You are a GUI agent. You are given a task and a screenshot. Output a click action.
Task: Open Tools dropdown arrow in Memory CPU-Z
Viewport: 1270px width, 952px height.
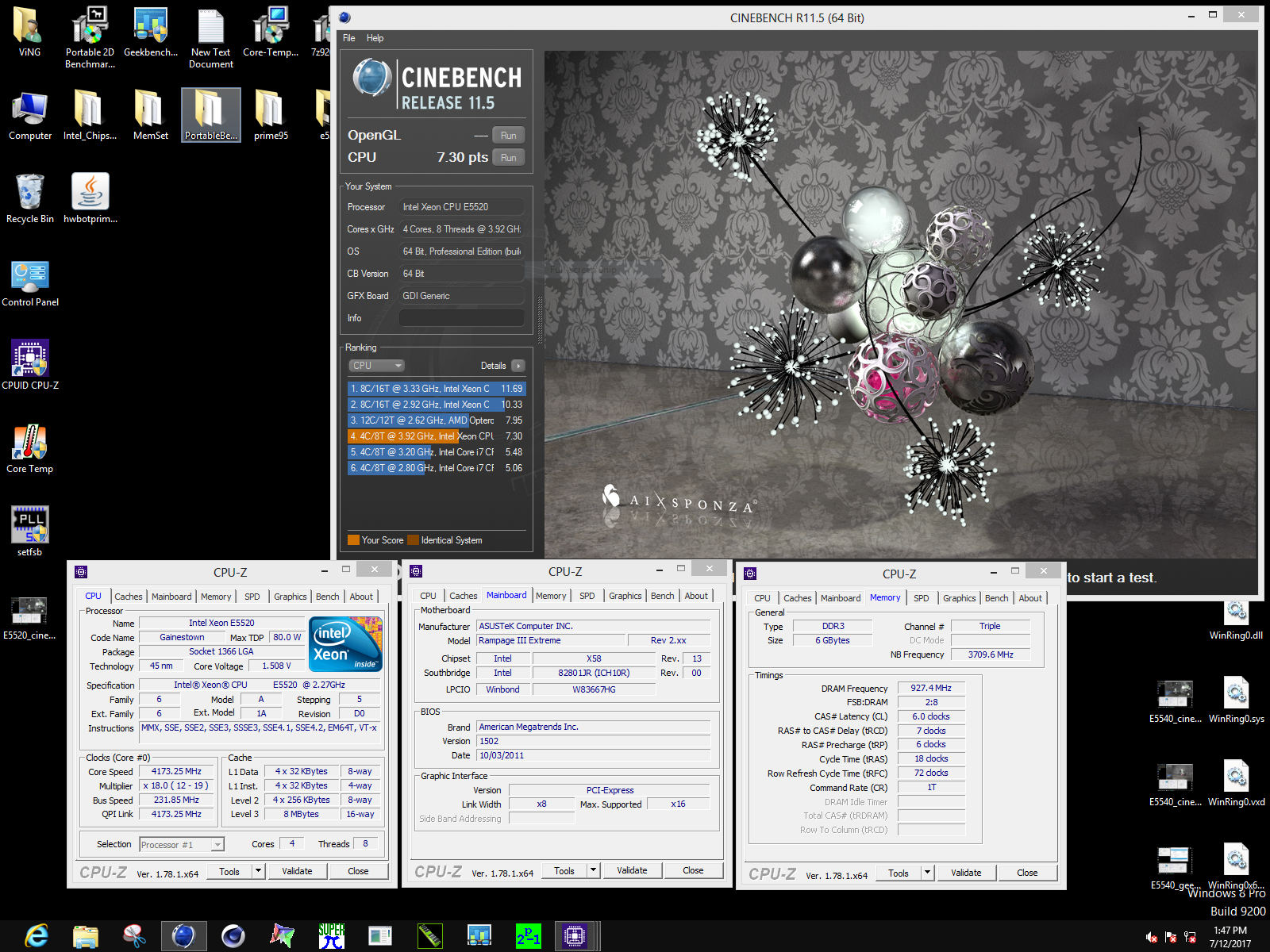click(x=927, y=873)
